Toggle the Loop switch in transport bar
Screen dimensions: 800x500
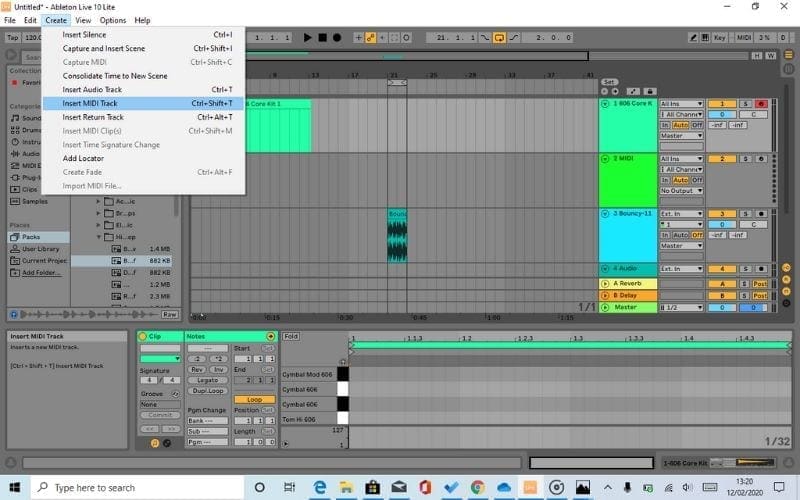click(499, 37)
